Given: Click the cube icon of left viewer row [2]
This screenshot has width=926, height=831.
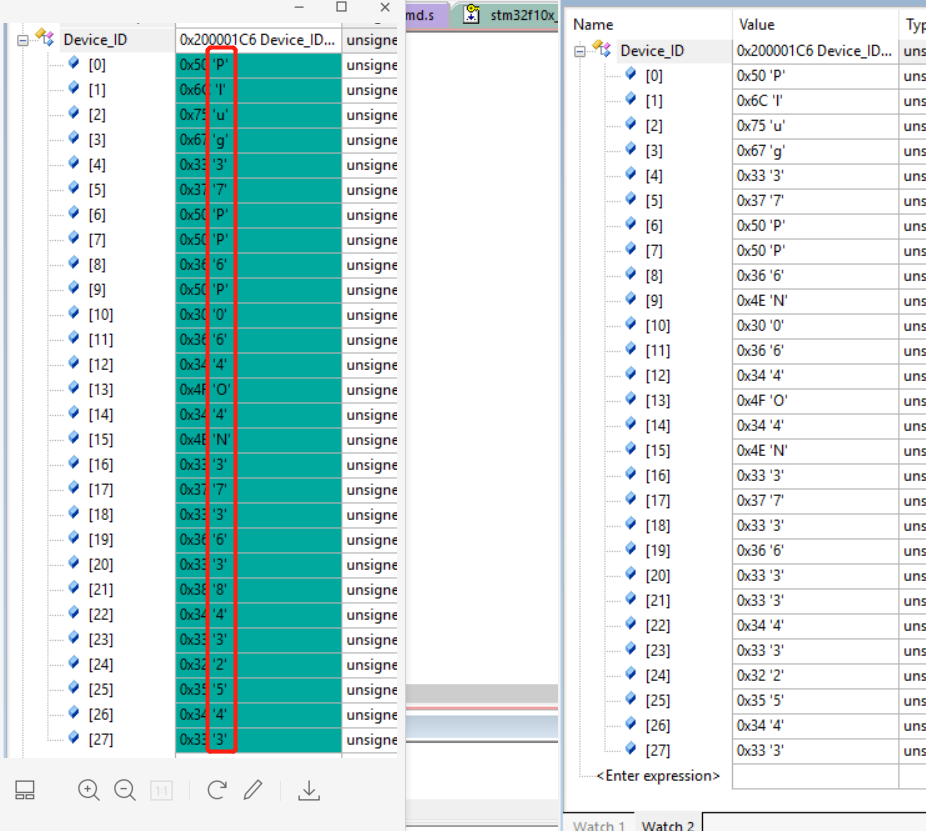Looking at the screenshot, I should [x=74, y=112].
